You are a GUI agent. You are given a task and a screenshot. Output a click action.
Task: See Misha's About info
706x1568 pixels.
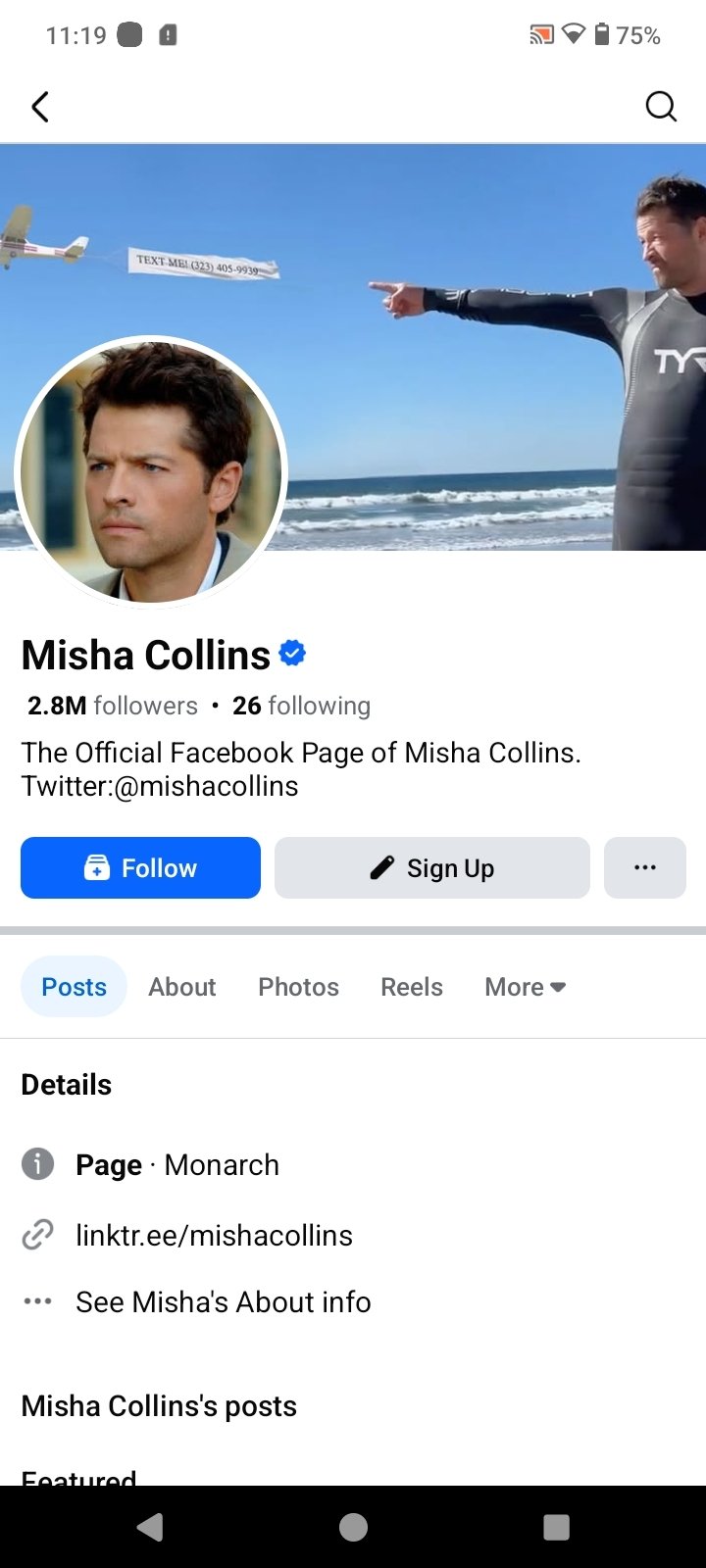pyautogui.click(x=223, y=1301)
